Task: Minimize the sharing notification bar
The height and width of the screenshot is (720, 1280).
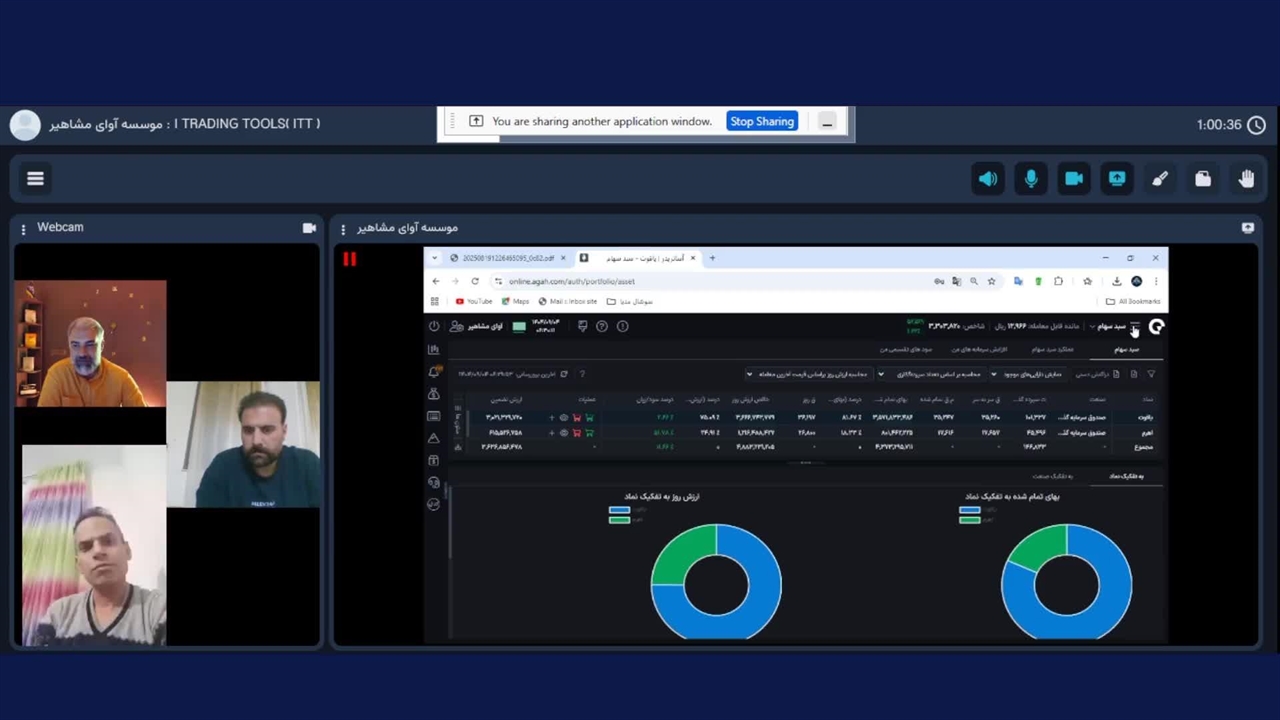Action: tap(827, 122)
